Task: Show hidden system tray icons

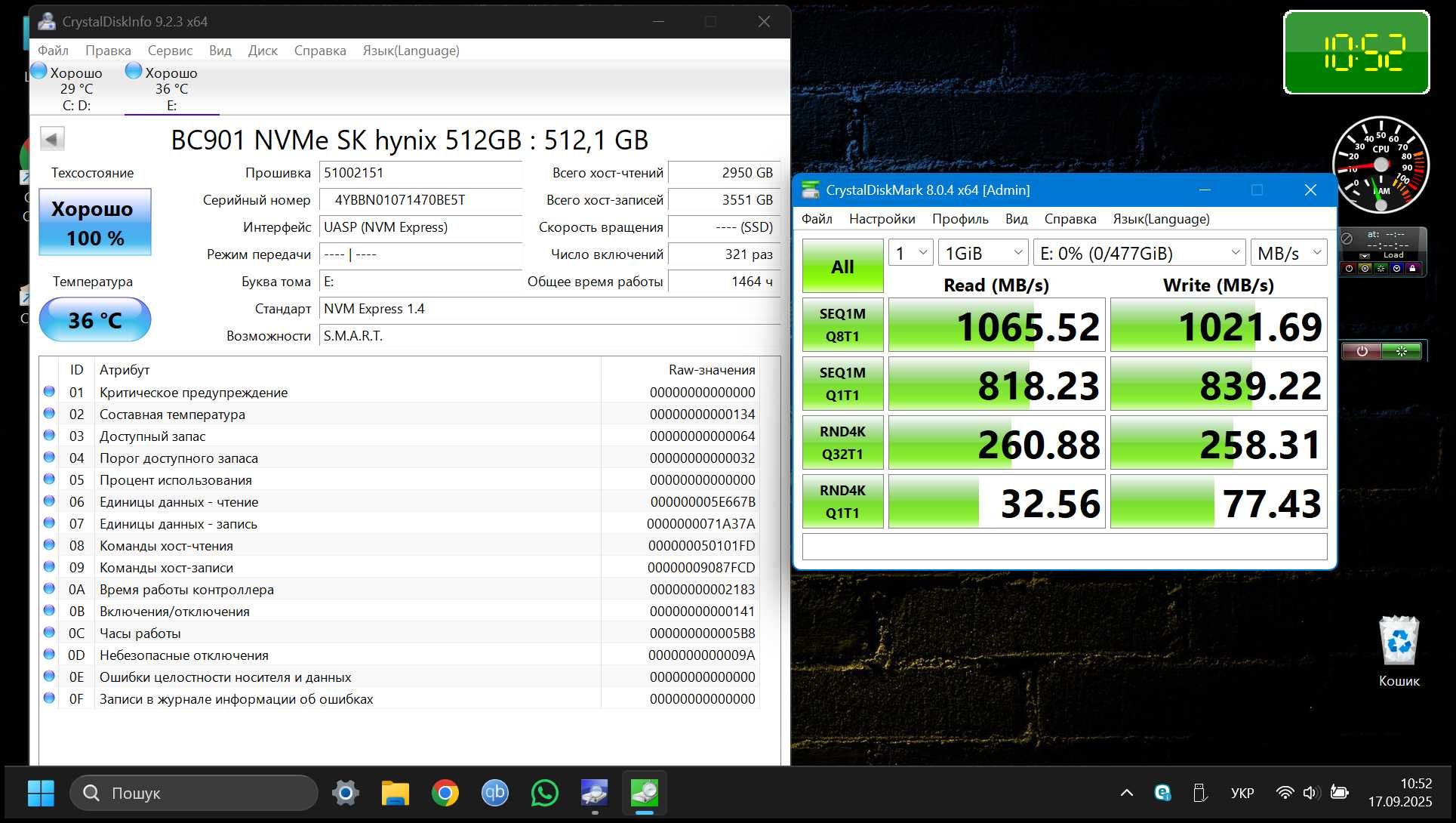Action: [x=1127, y=793]
